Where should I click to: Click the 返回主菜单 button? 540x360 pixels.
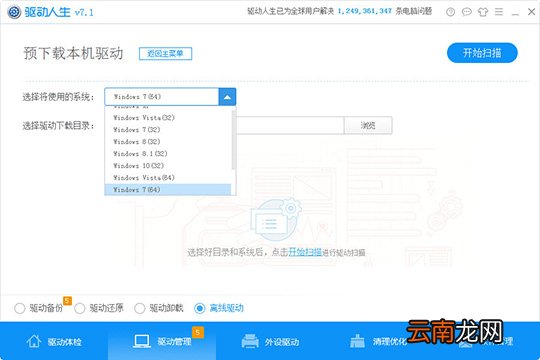click(165, 54)
